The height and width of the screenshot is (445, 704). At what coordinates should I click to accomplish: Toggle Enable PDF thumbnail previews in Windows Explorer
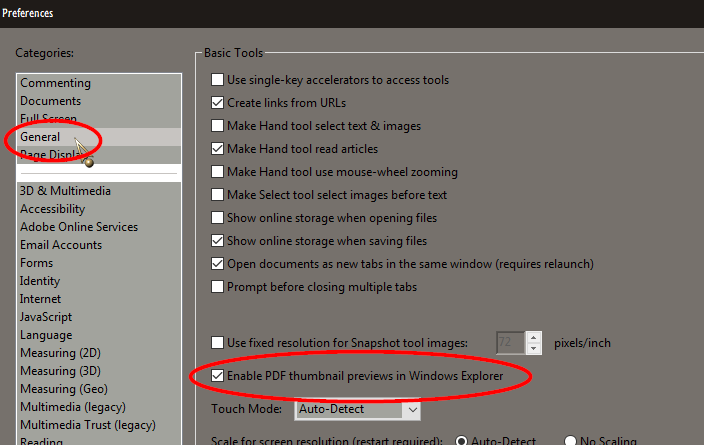click(x=217, y=376)
